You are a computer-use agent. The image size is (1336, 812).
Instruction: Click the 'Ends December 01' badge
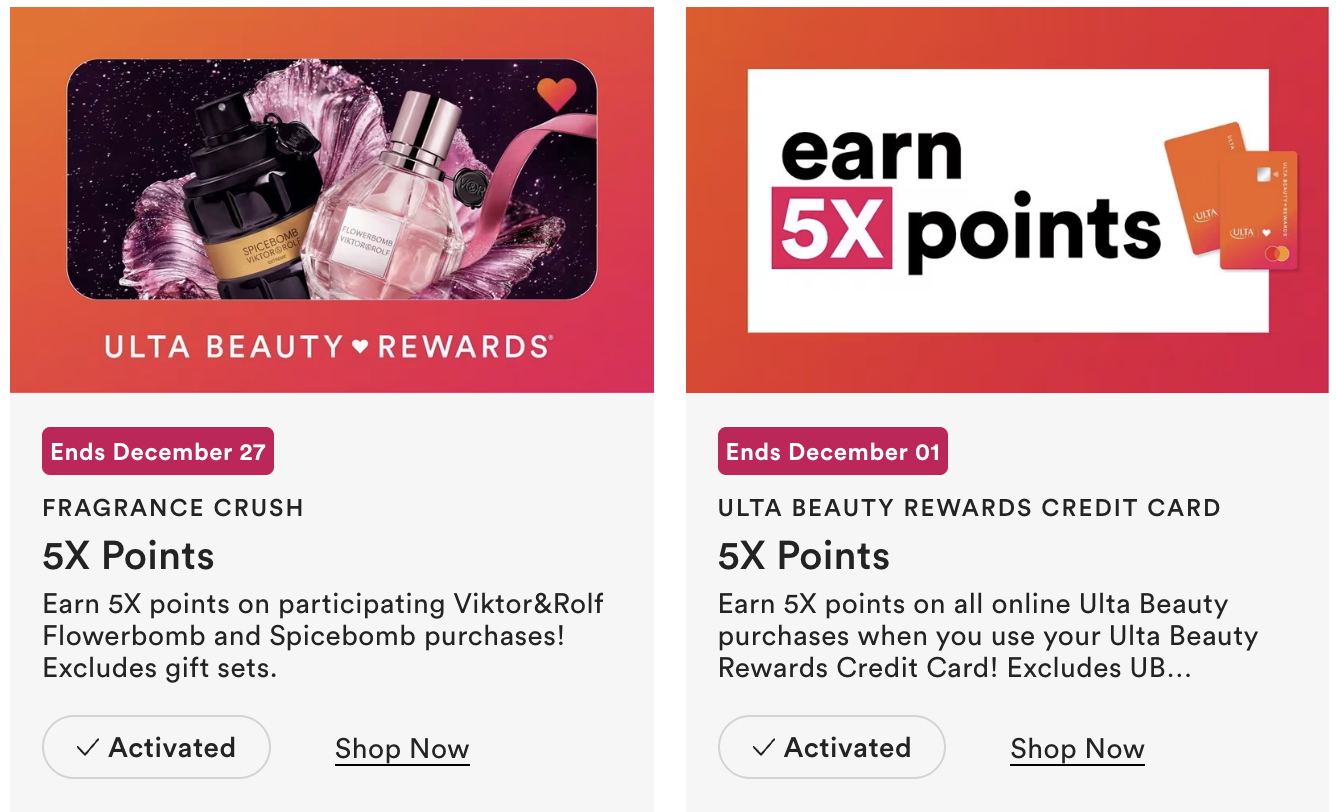pos(833,452)
